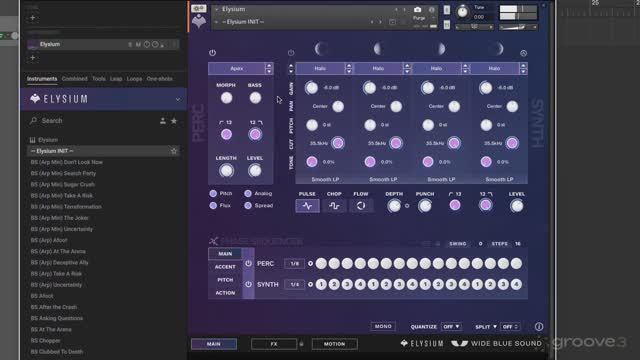The width and height of the screenshot is (640, 360).
Task: Click the preset Search field
Action: click(x=98, y=120)
